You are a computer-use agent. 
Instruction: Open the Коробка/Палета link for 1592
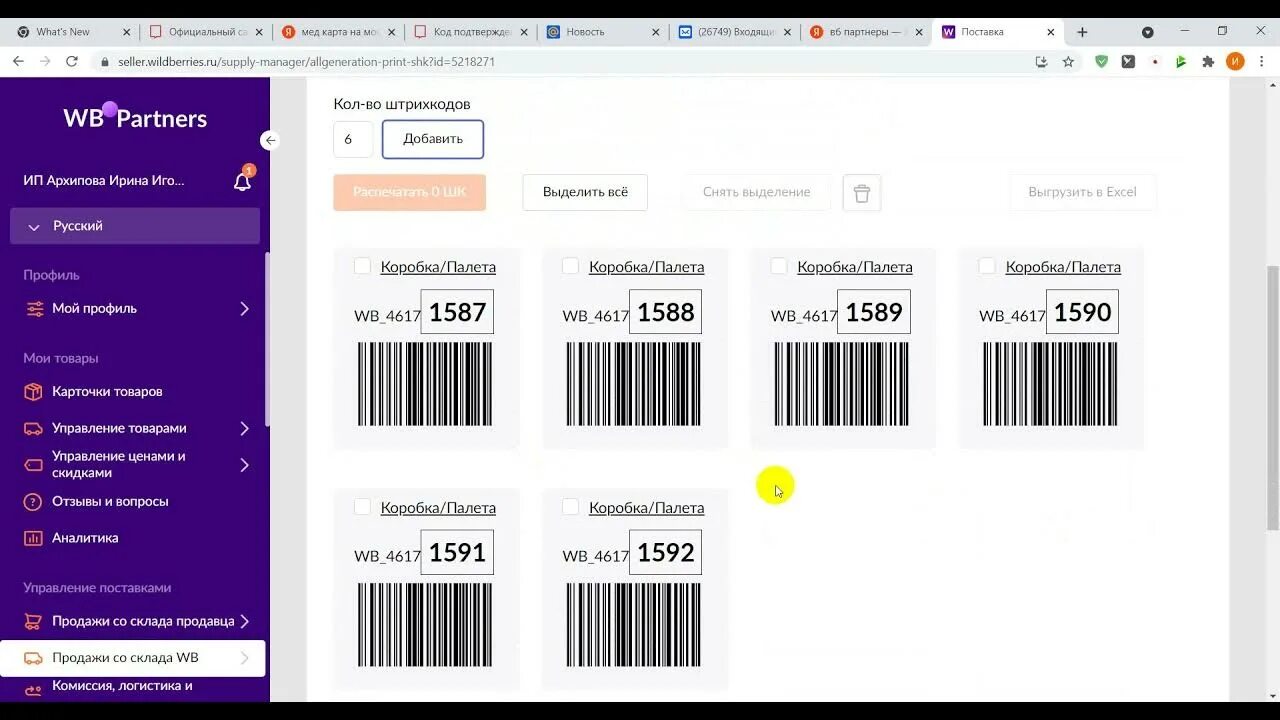(646, 508)
